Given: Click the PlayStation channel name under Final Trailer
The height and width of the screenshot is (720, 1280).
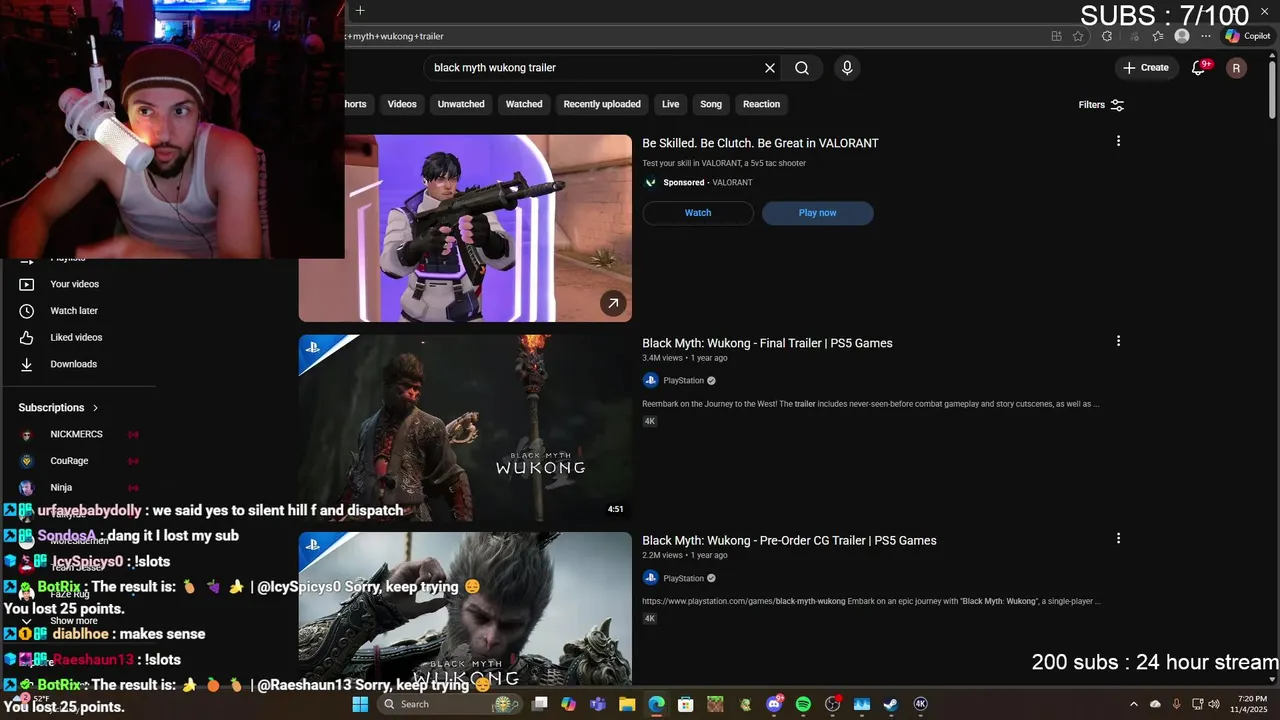Looking at the screenshot, I should pos(684,381).
